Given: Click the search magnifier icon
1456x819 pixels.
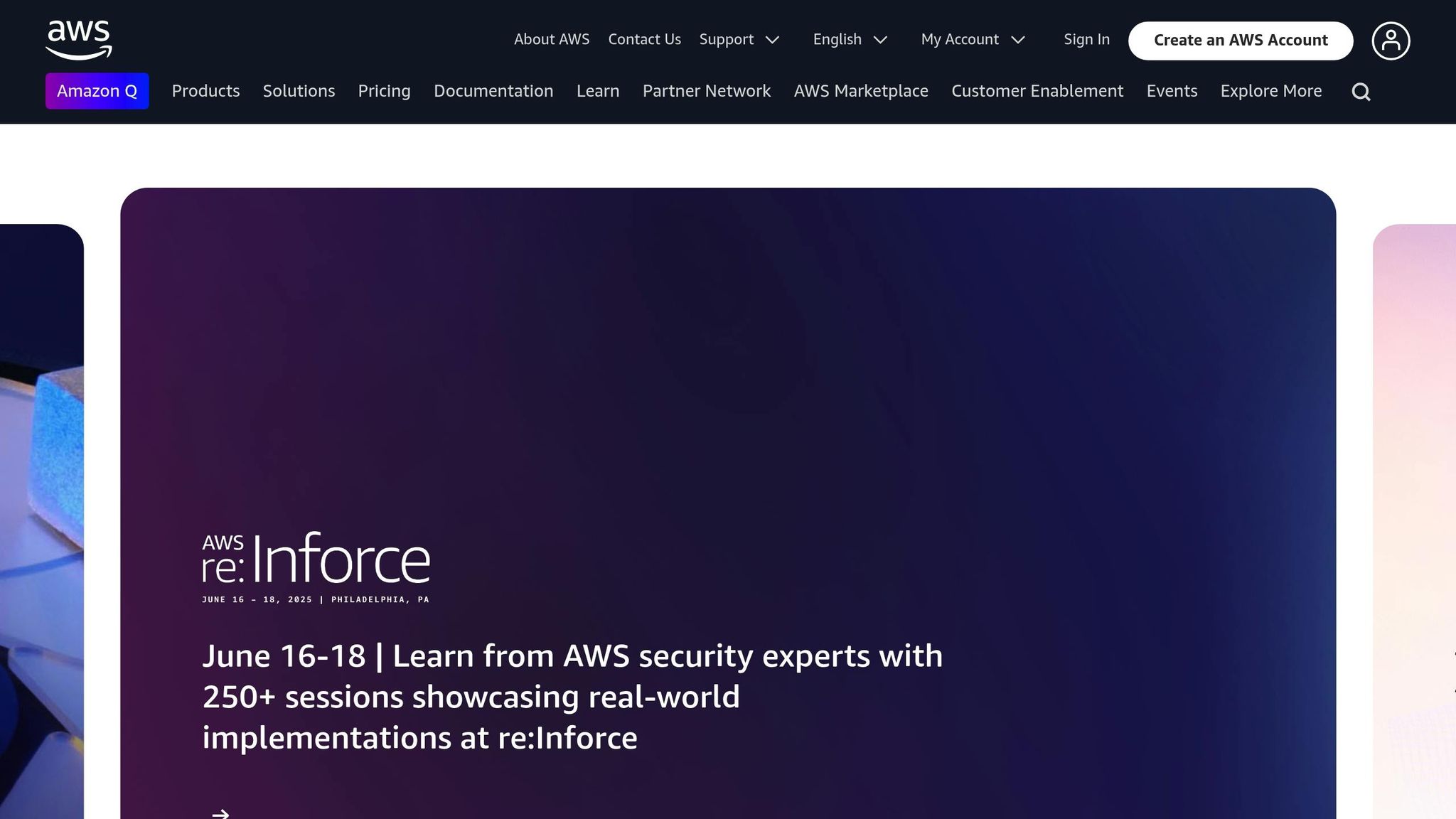Looking at the screenshot, I should 1361,92.
